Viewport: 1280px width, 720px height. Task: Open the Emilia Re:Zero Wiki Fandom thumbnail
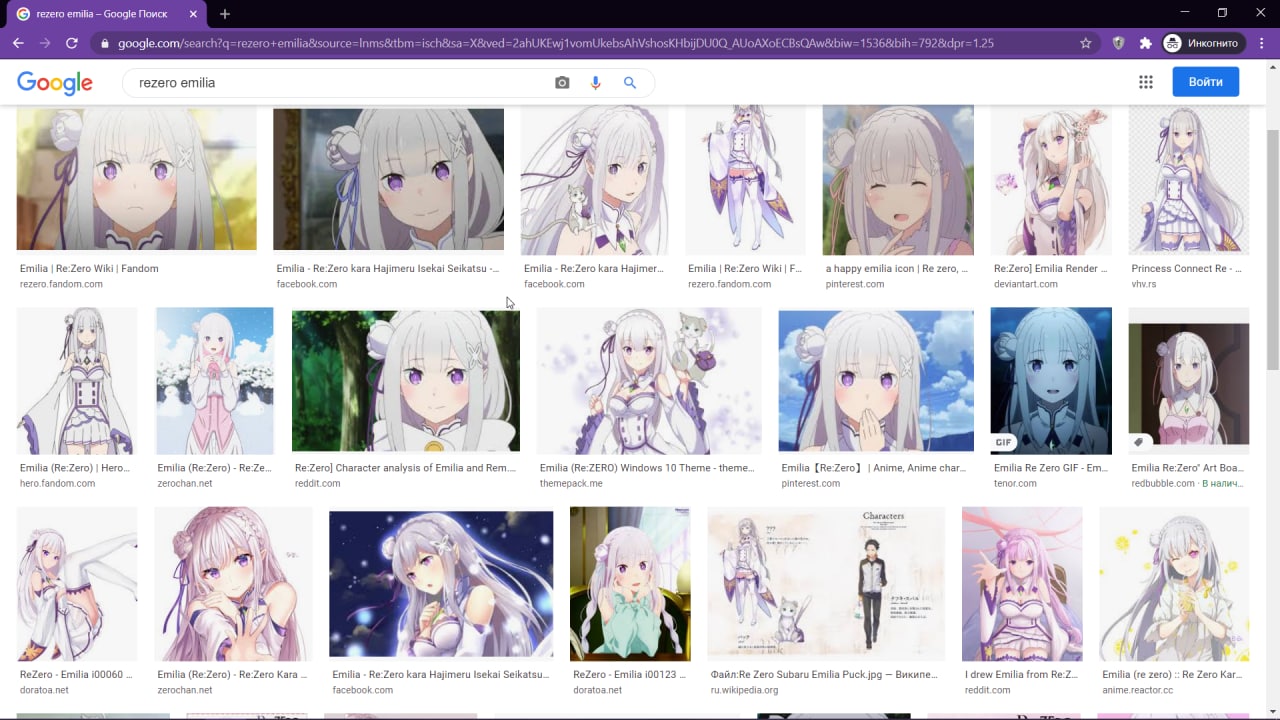136,178
